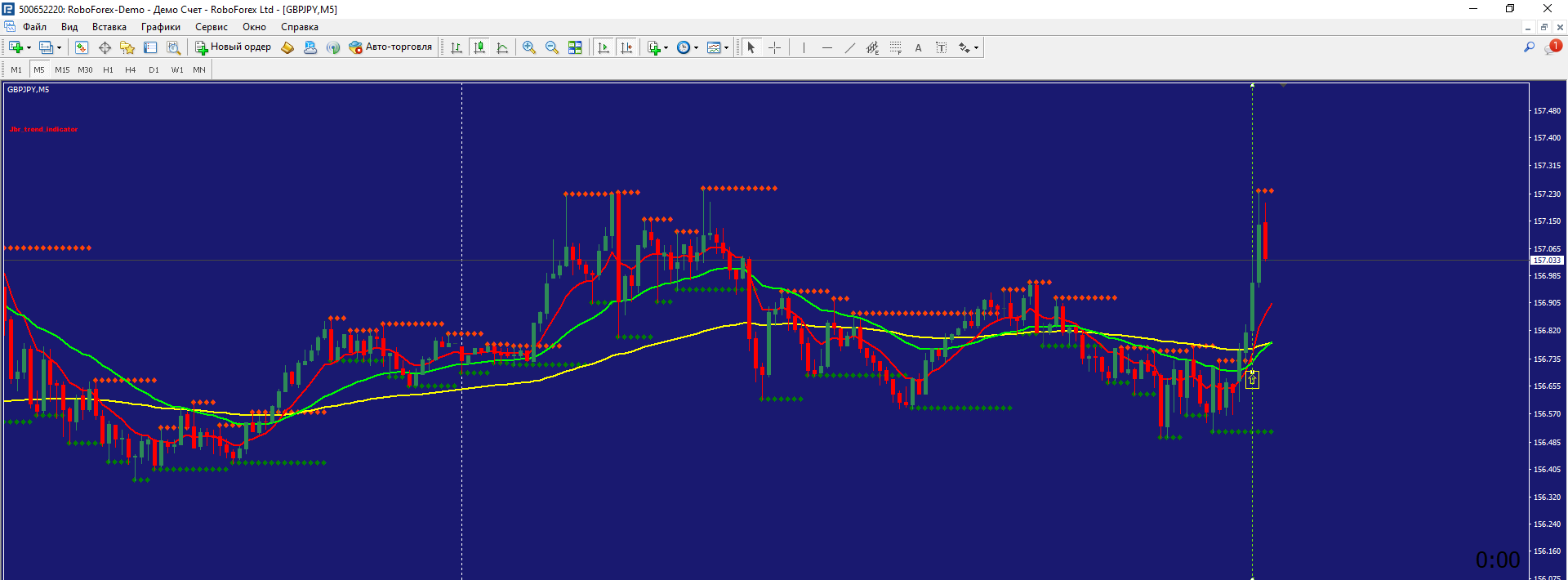Toggle chart auto scroll
The width and height of the screenshot is (1568, 580).
[604, 47]
